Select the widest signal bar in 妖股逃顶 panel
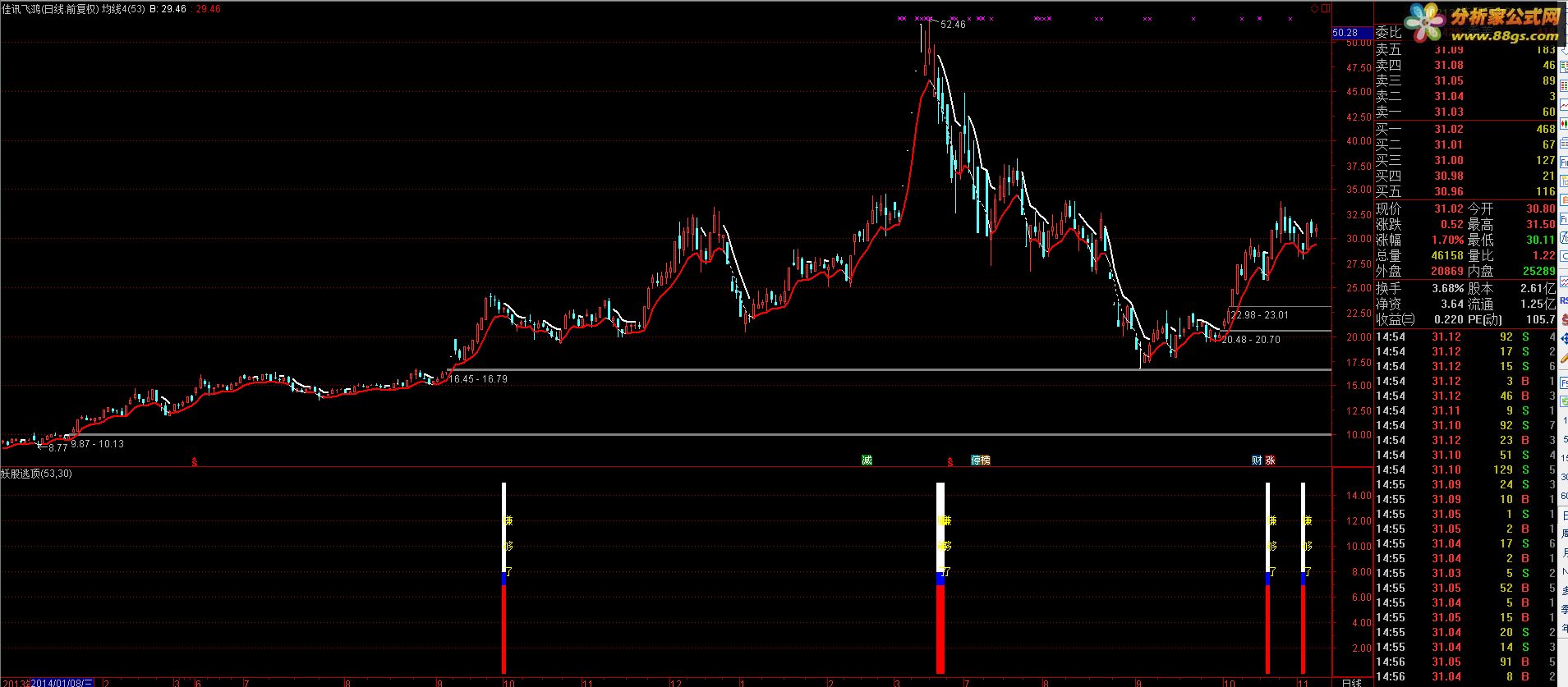 coord(940,578)
